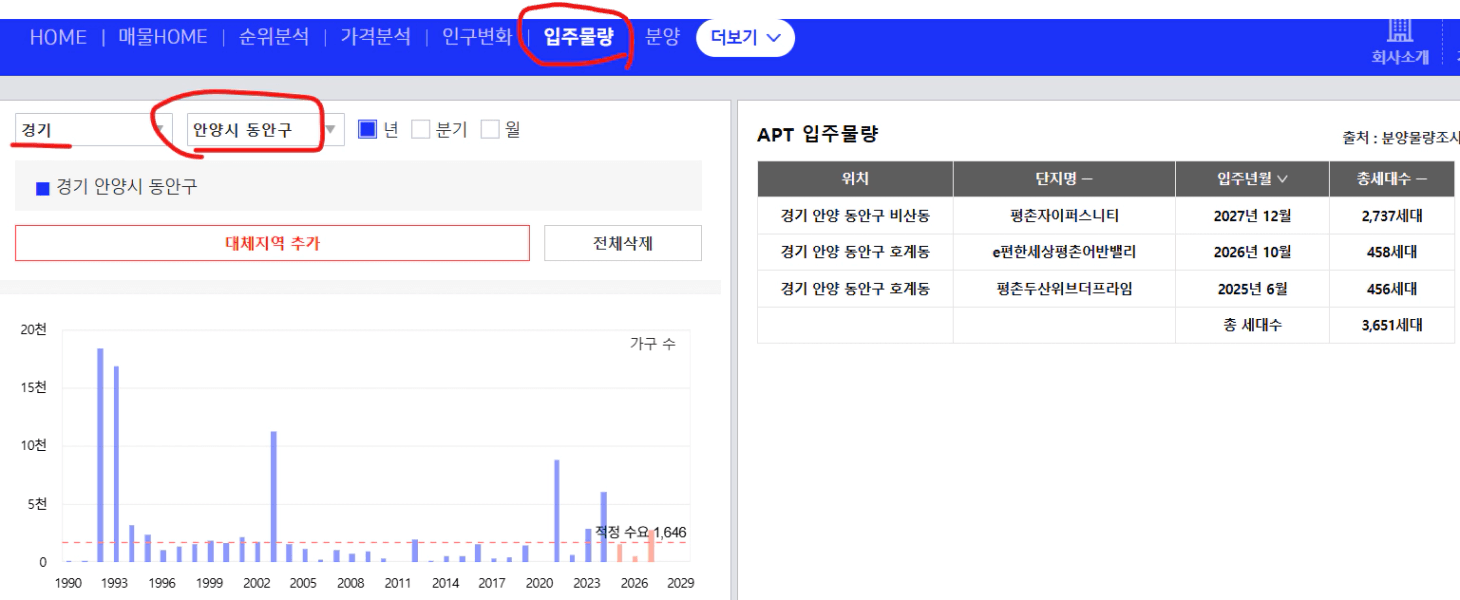Click 경기 안양 동안구 비산동 location cell

coord(855,215)
